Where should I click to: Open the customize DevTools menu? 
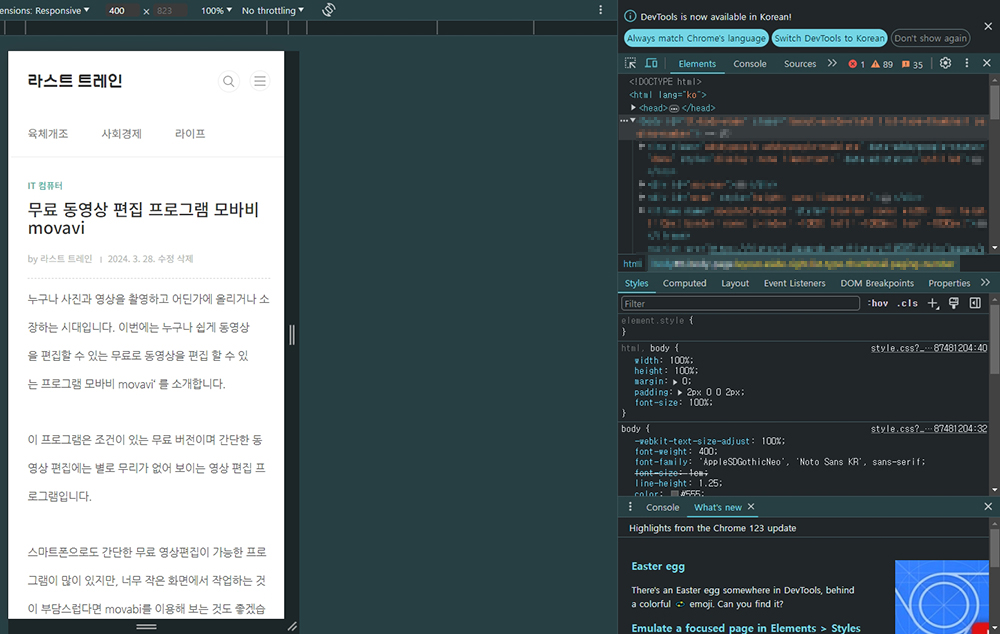[967, 63]
